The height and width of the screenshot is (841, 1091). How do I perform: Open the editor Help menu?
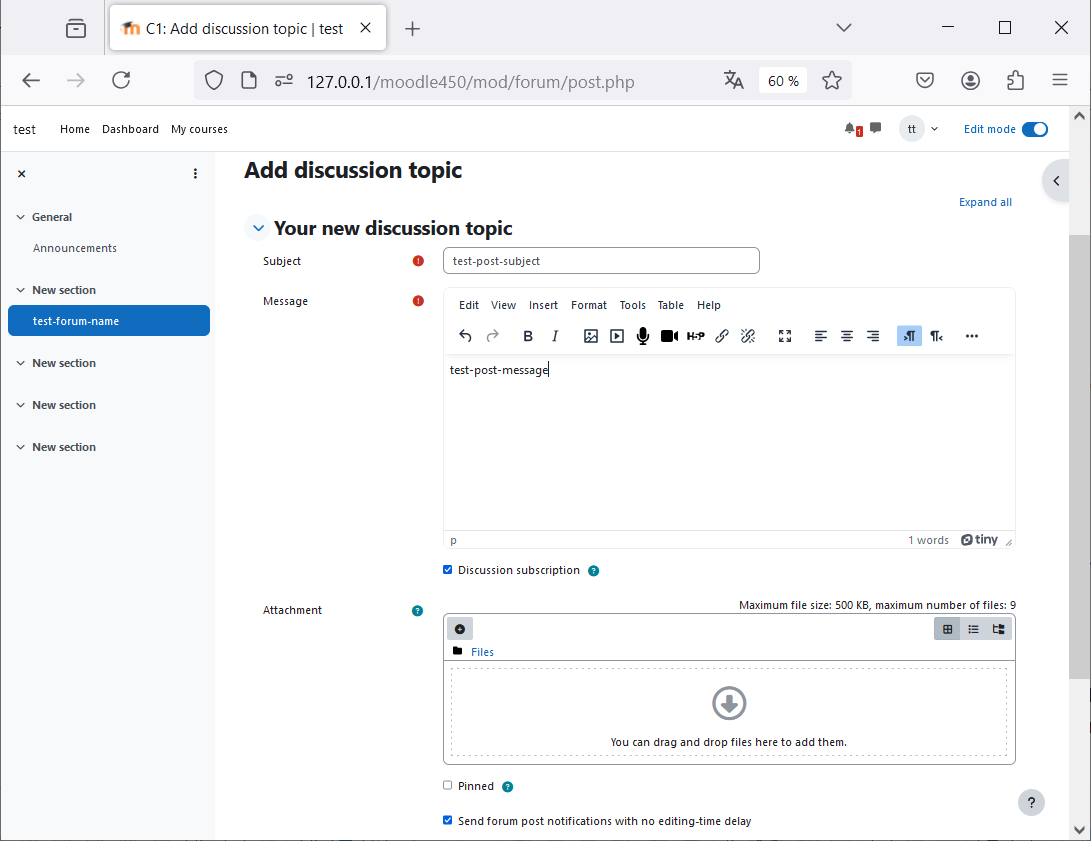[x=709, y=305]
